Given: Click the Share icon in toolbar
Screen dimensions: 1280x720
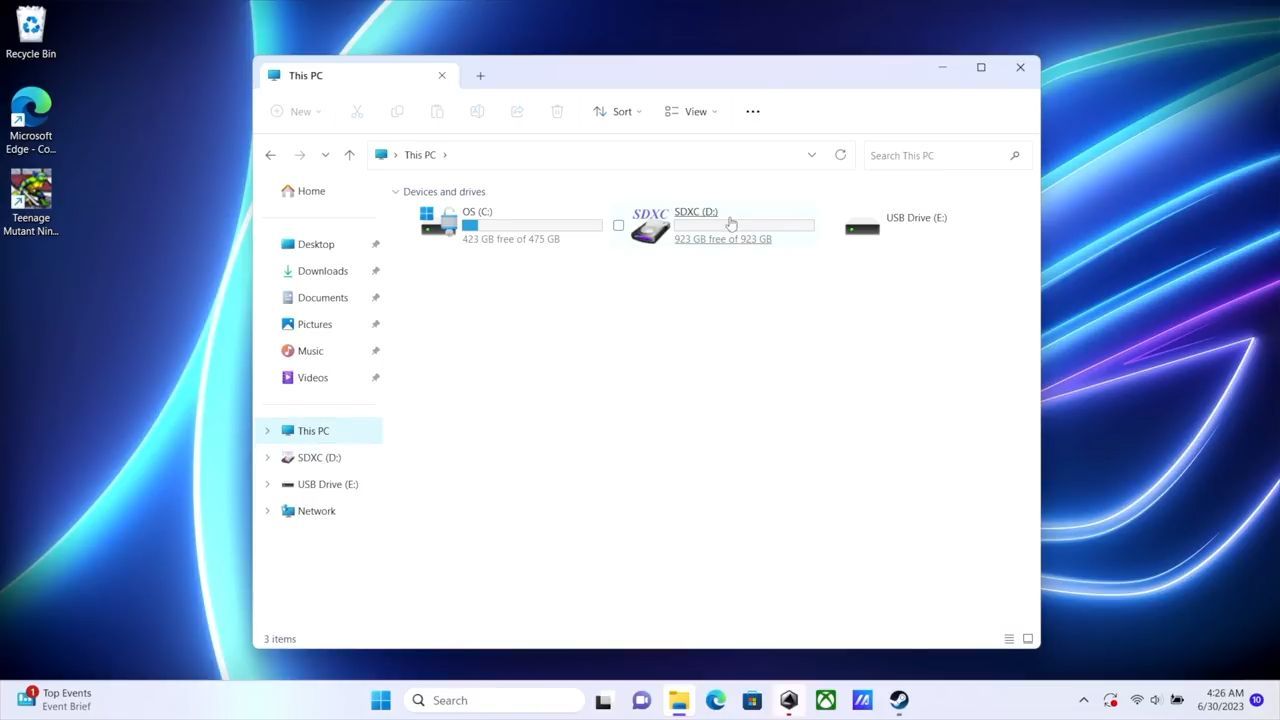Looking at the screenshot, I should (x=517, y=111).
